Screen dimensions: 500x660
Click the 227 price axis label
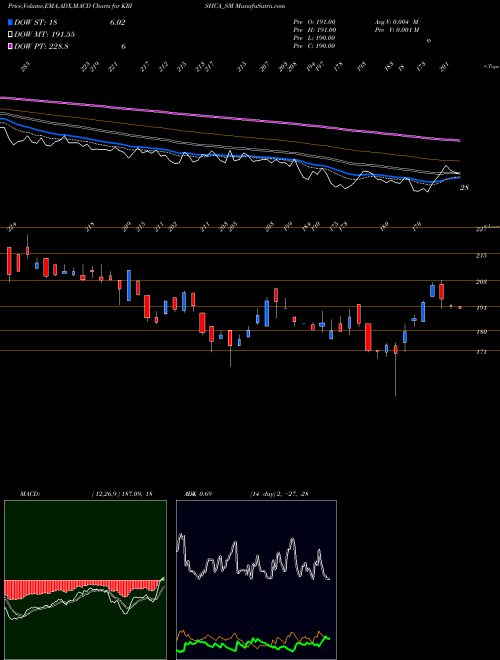(481, 229)
